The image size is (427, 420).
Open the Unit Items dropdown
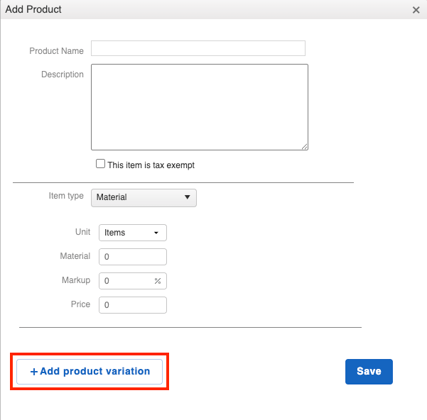(x=133, y=233)
